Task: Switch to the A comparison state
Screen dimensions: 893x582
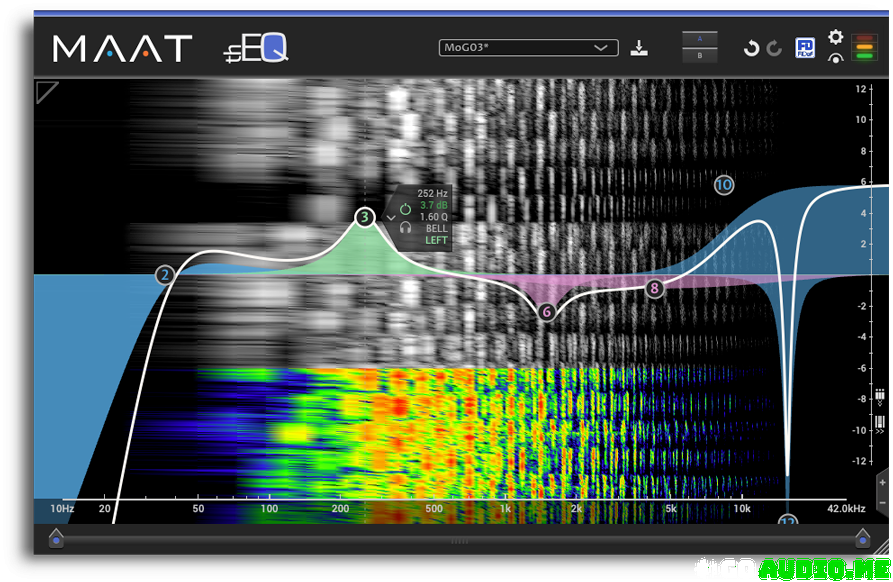Action: (700, 39)
